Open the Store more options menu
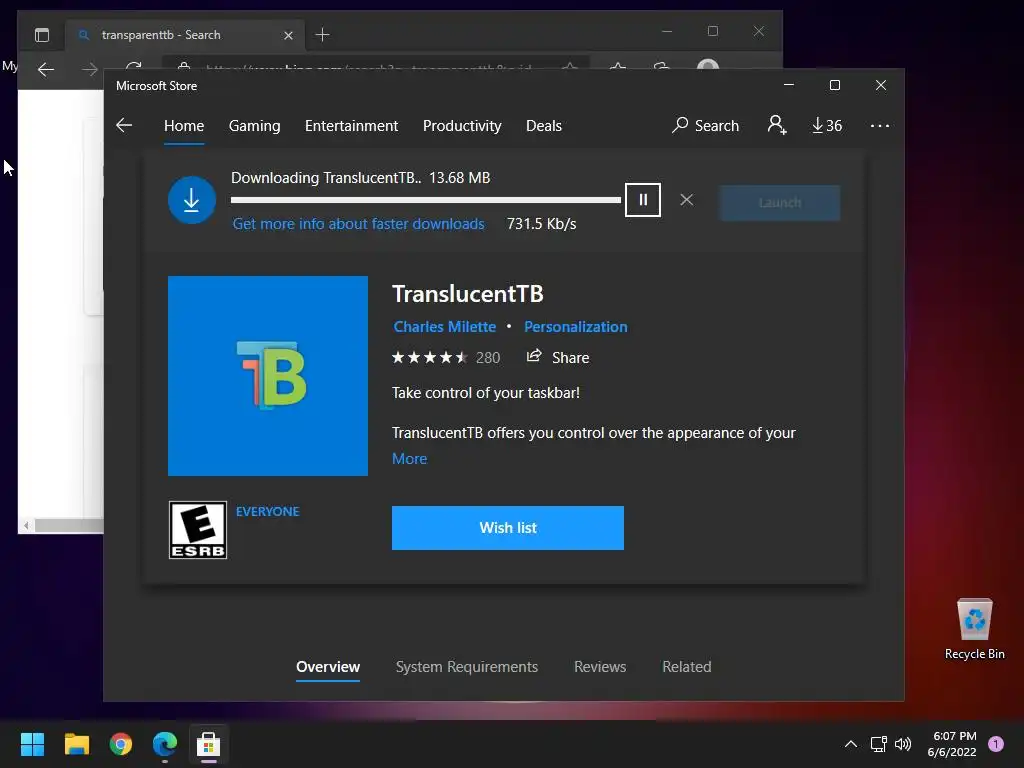This screenshot has width=1024, height=768. [x=880, y=125]
